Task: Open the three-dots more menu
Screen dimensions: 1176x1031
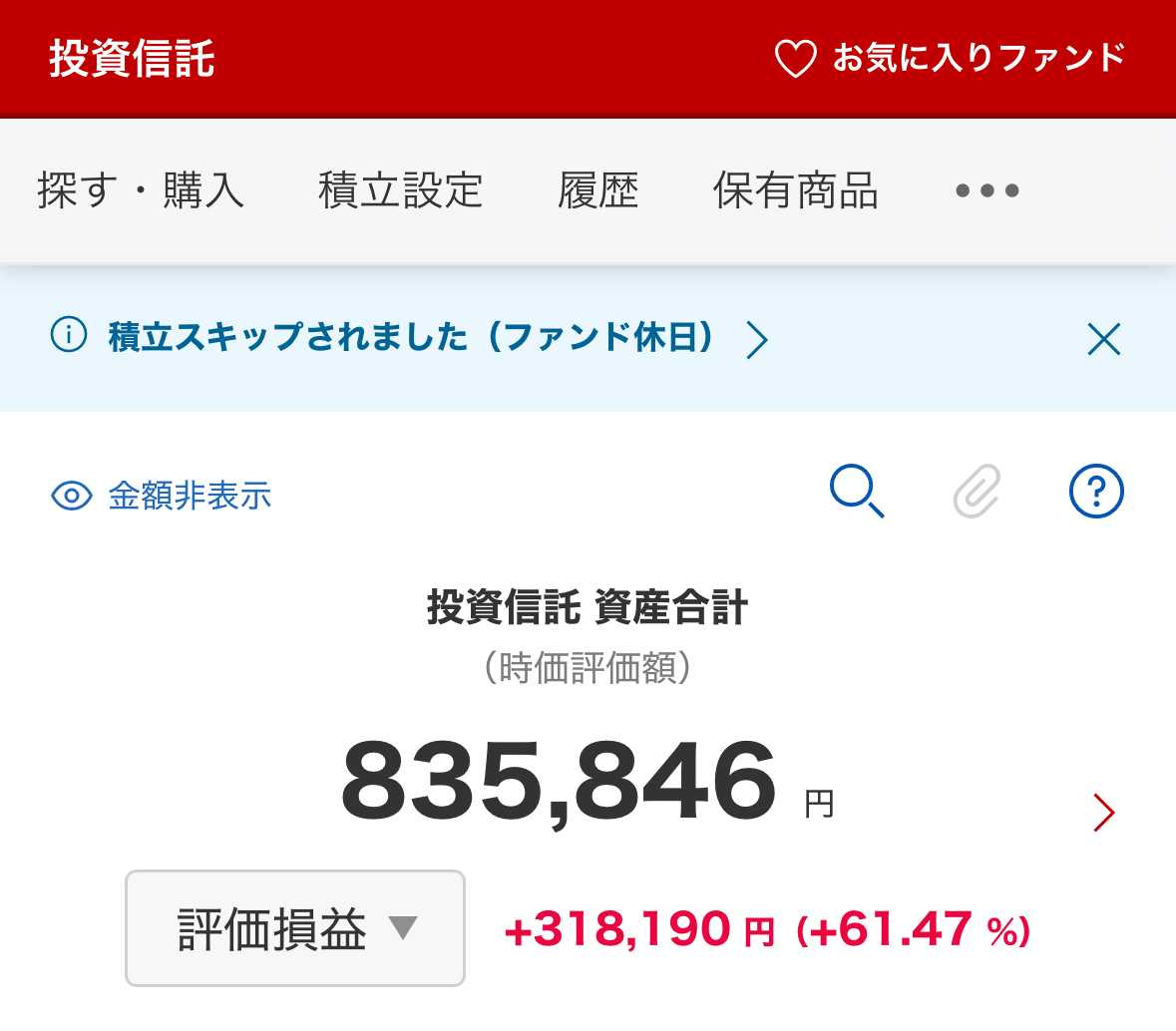Action: pos(986,190)
